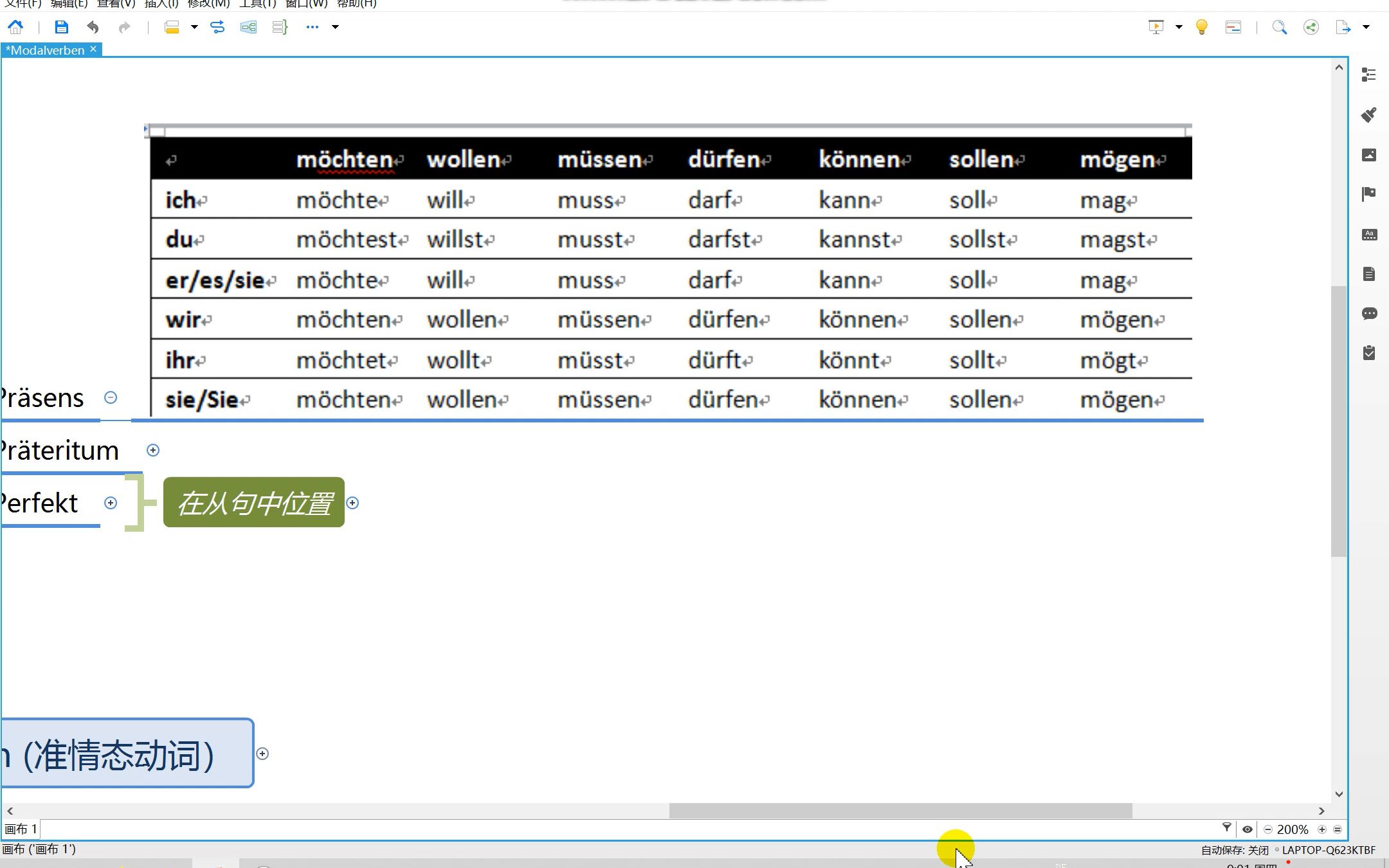This screenshot has height=868, width=1389.
Task: Select the 画布 1 sheet tab
Action: click(x=21, y=829)
